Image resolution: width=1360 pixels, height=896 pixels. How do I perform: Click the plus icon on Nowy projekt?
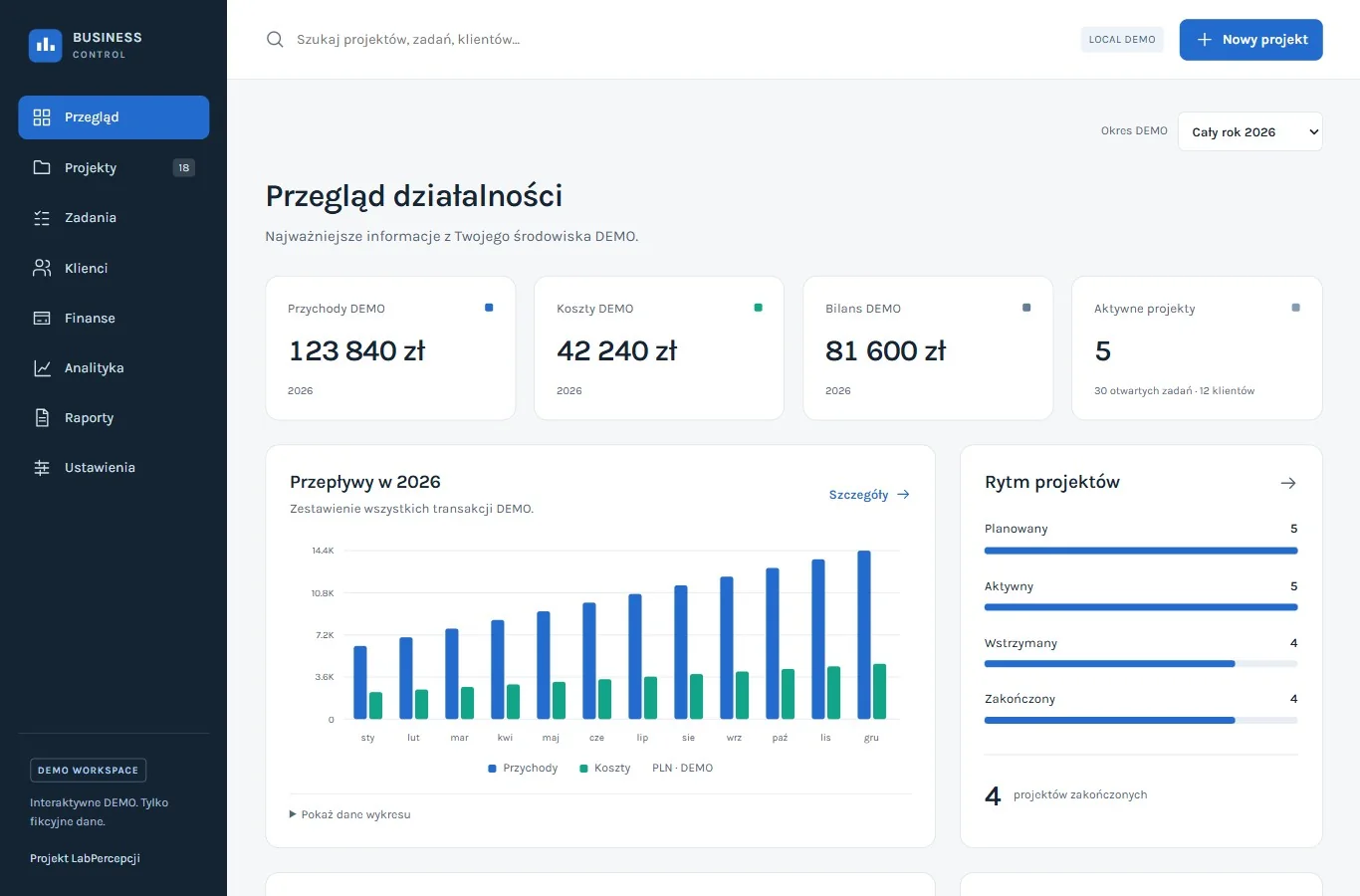[x=1205, y=40]
